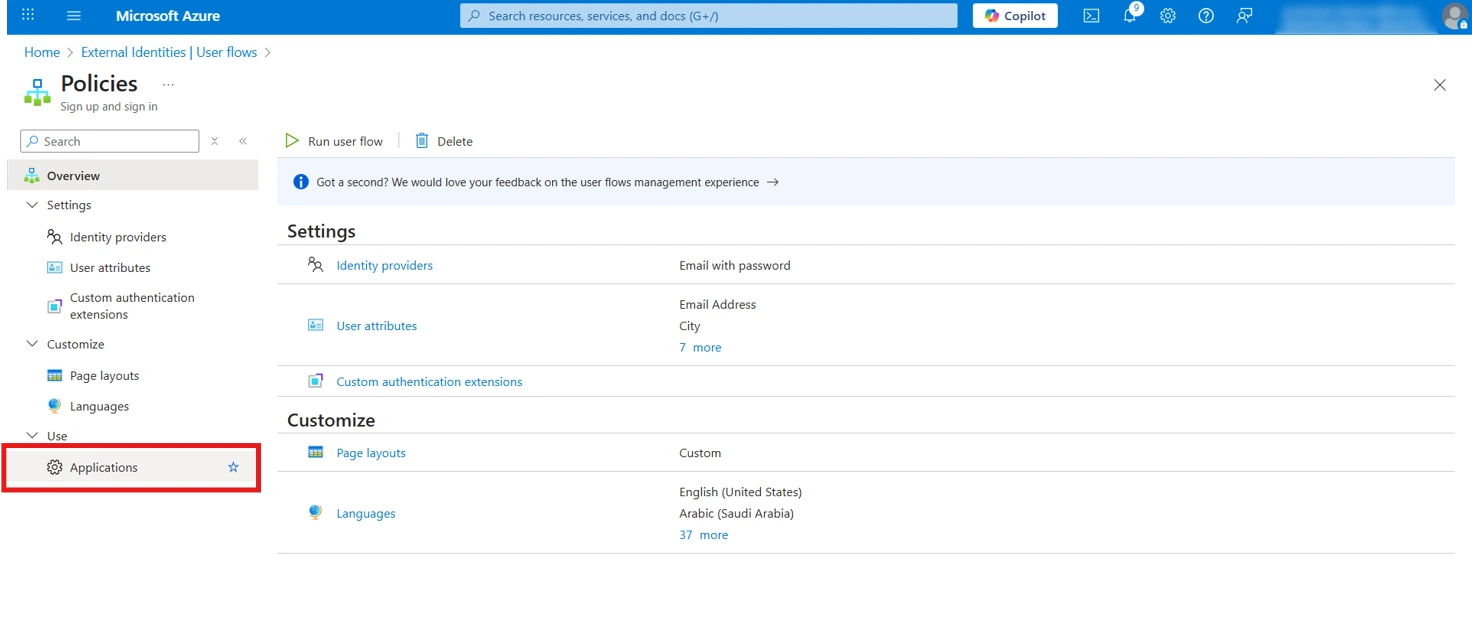Viewport: 1472px width, 631px height.
Task: Open the feedback megaphone icon
Action: pos(1243,16)
